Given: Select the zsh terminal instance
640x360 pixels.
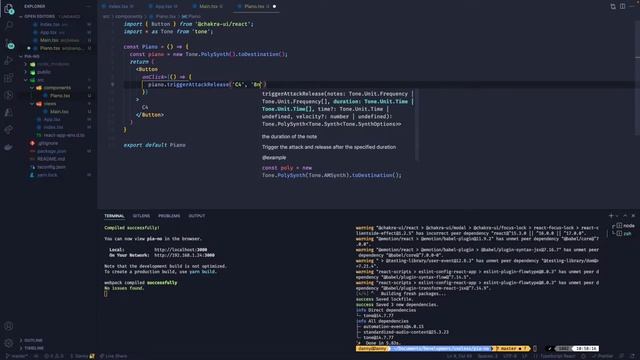Looking at the screenshot, I should tap(624, 233).
